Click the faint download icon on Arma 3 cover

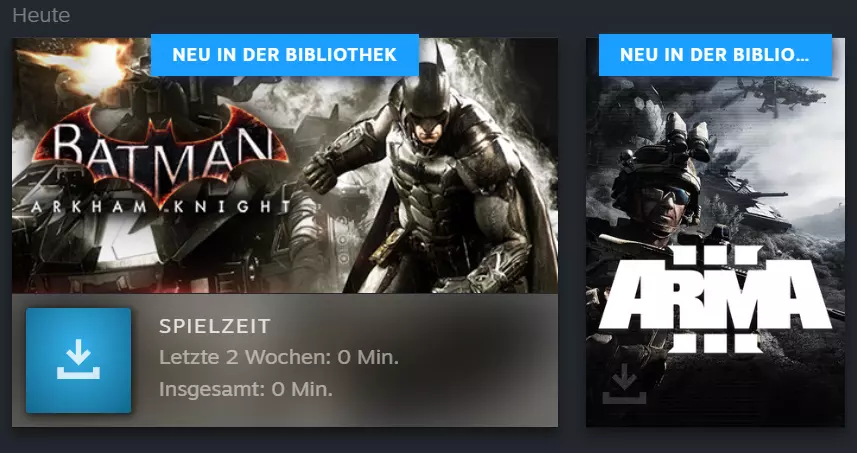coord(624,384)
